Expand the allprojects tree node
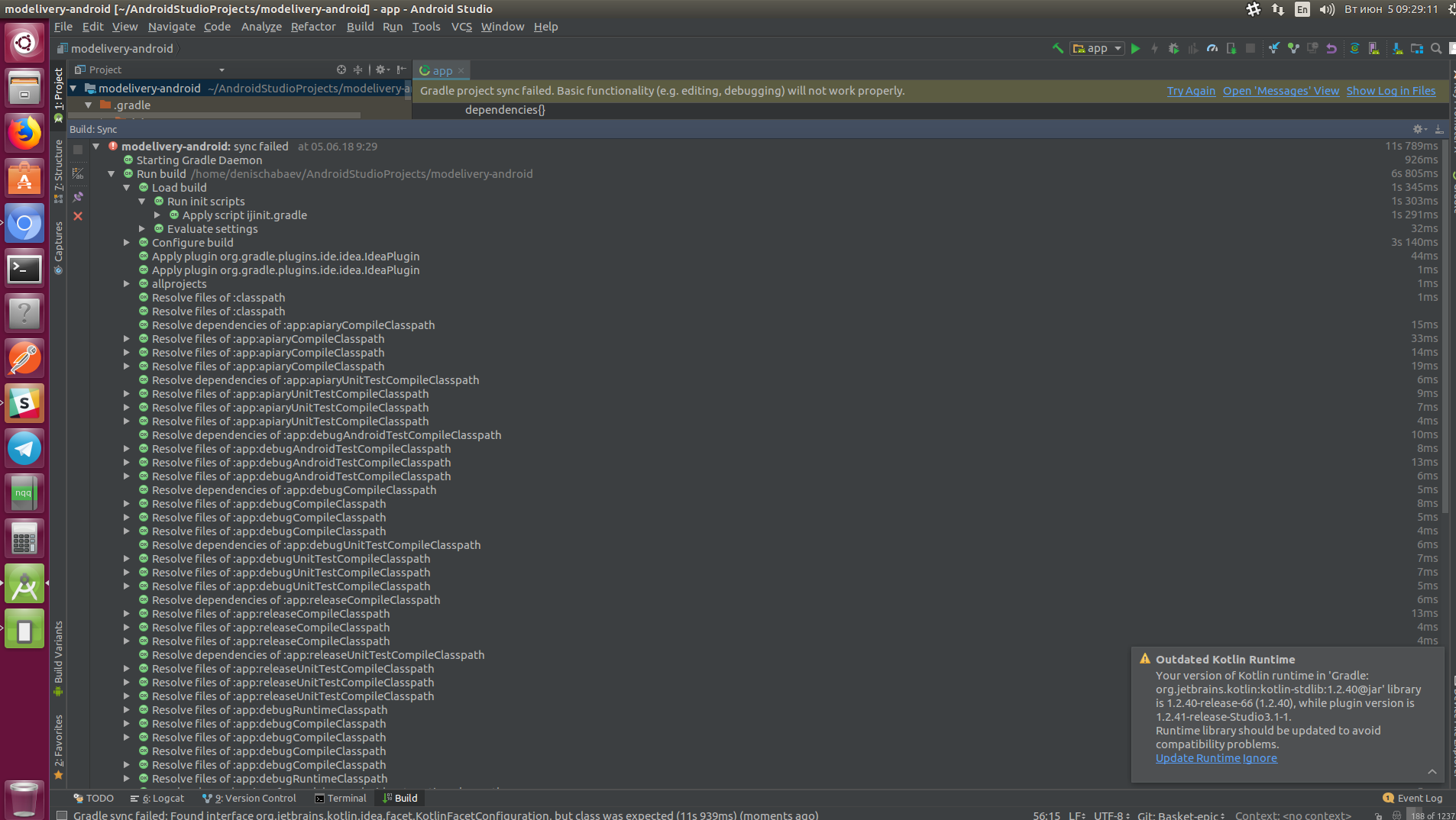The width and height of the screenshot is (1456, 820). coord(127,283)
